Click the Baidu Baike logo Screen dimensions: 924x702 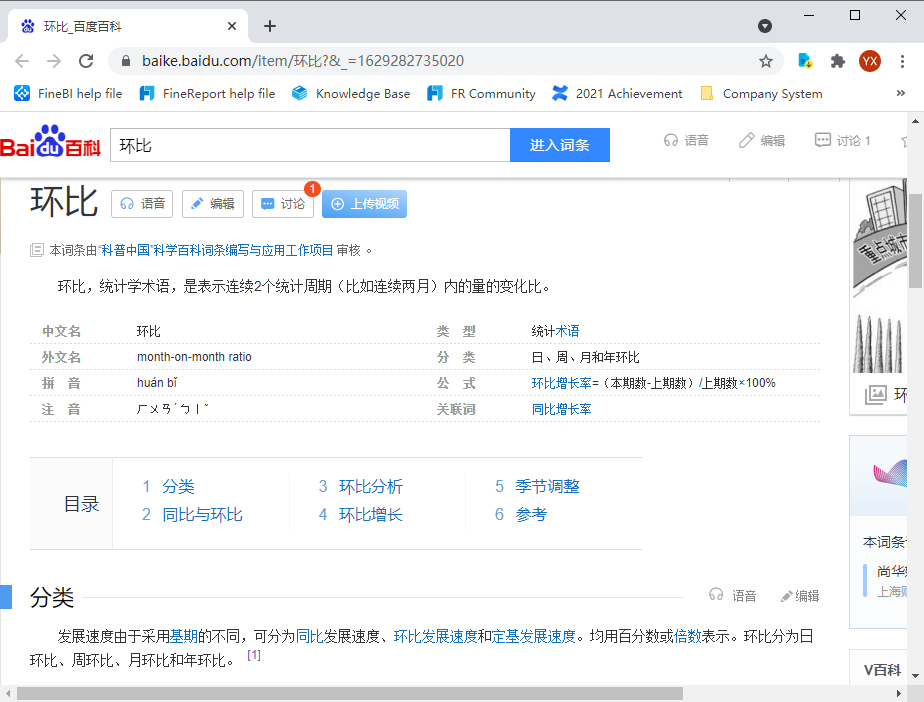click(51, 145)
